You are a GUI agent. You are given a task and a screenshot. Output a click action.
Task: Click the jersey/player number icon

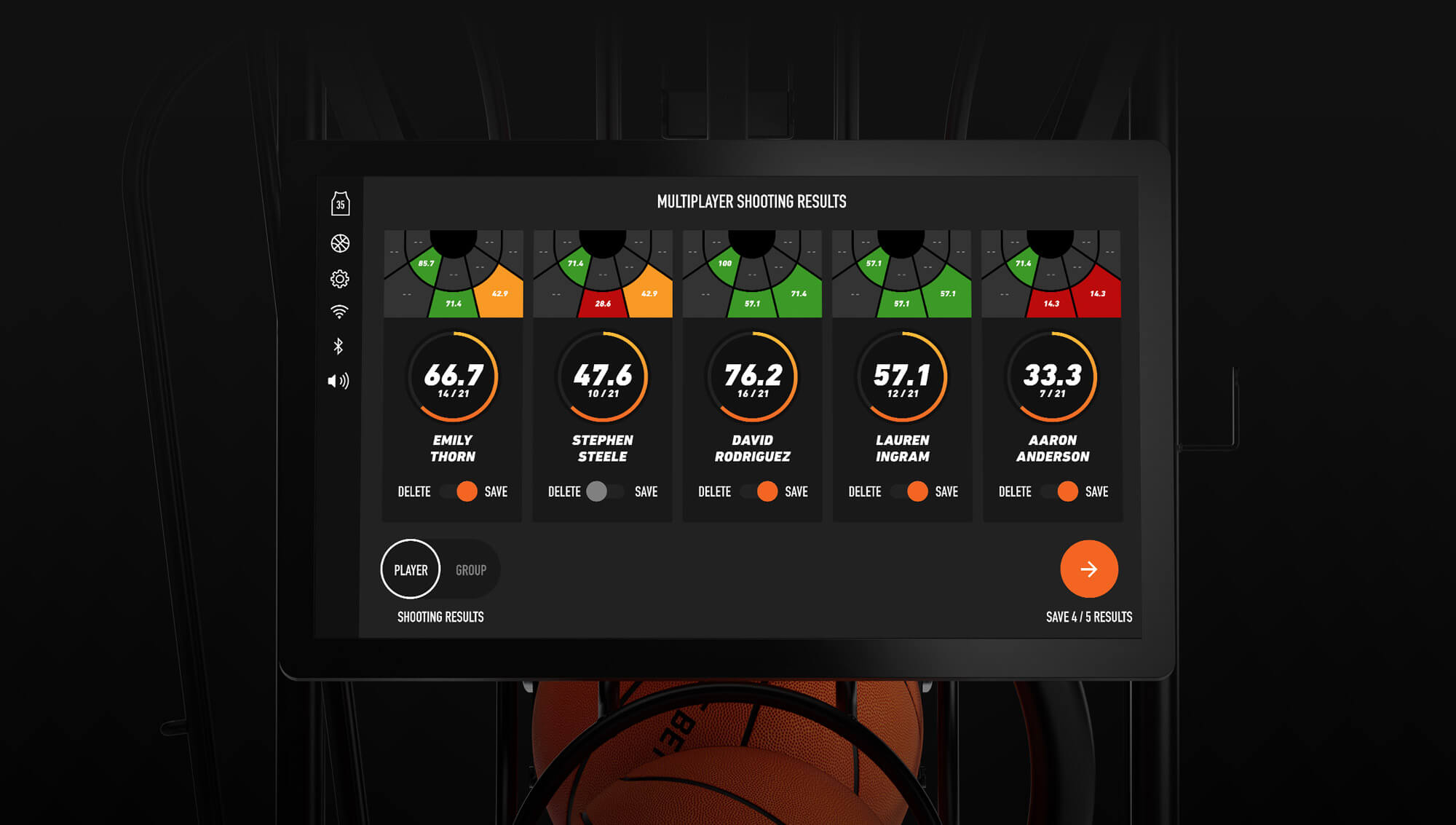[341, 204]
